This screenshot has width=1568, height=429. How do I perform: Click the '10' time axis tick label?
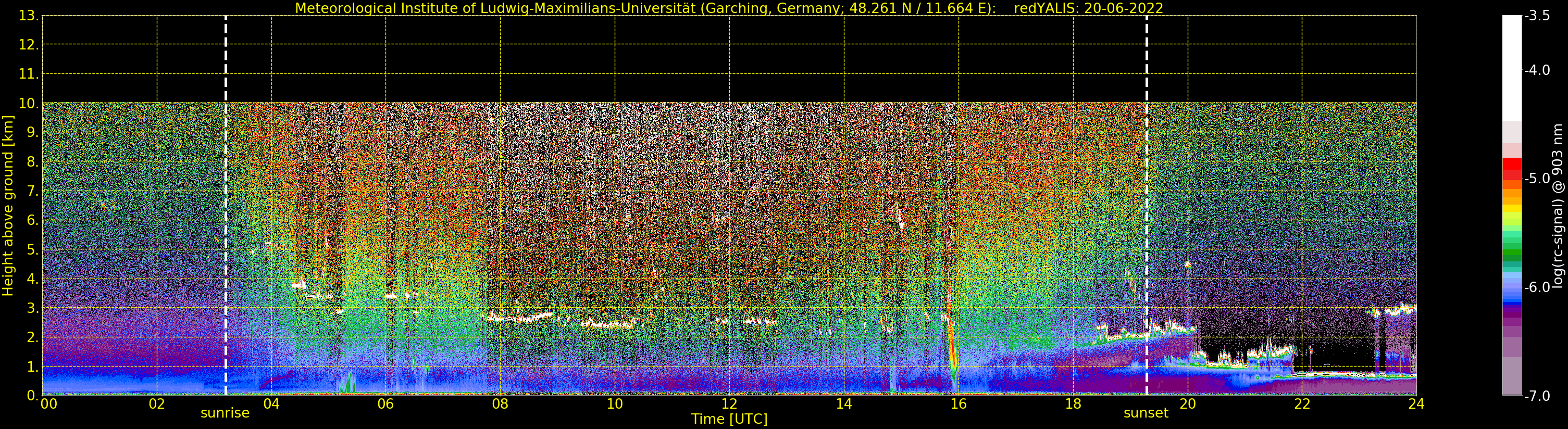point(615,404)
